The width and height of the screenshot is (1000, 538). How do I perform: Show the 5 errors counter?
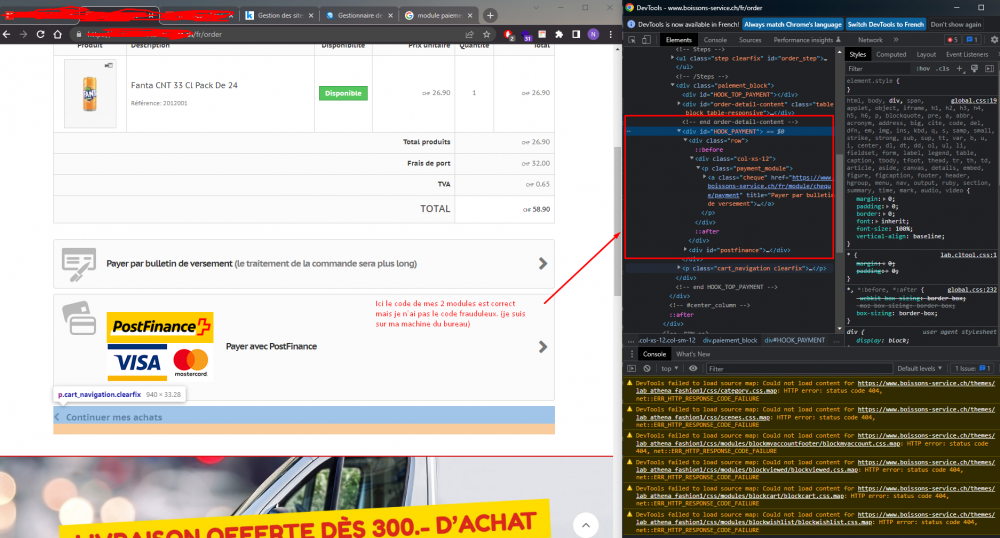(953, 40)
